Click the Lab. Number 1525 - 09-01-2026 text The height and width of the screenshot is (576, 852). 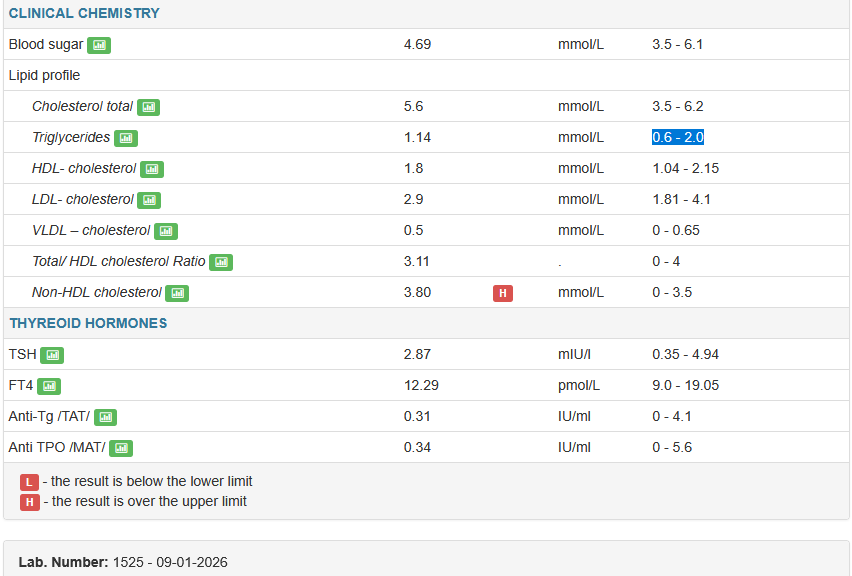click(x=123, y=562)
